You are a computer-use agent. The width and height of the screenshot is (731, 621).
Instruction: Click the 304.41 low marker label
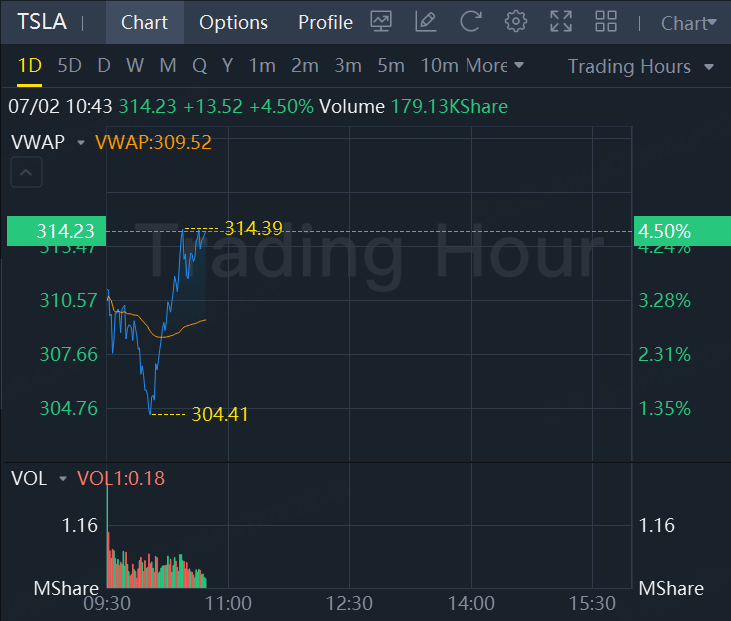point(220,414)
